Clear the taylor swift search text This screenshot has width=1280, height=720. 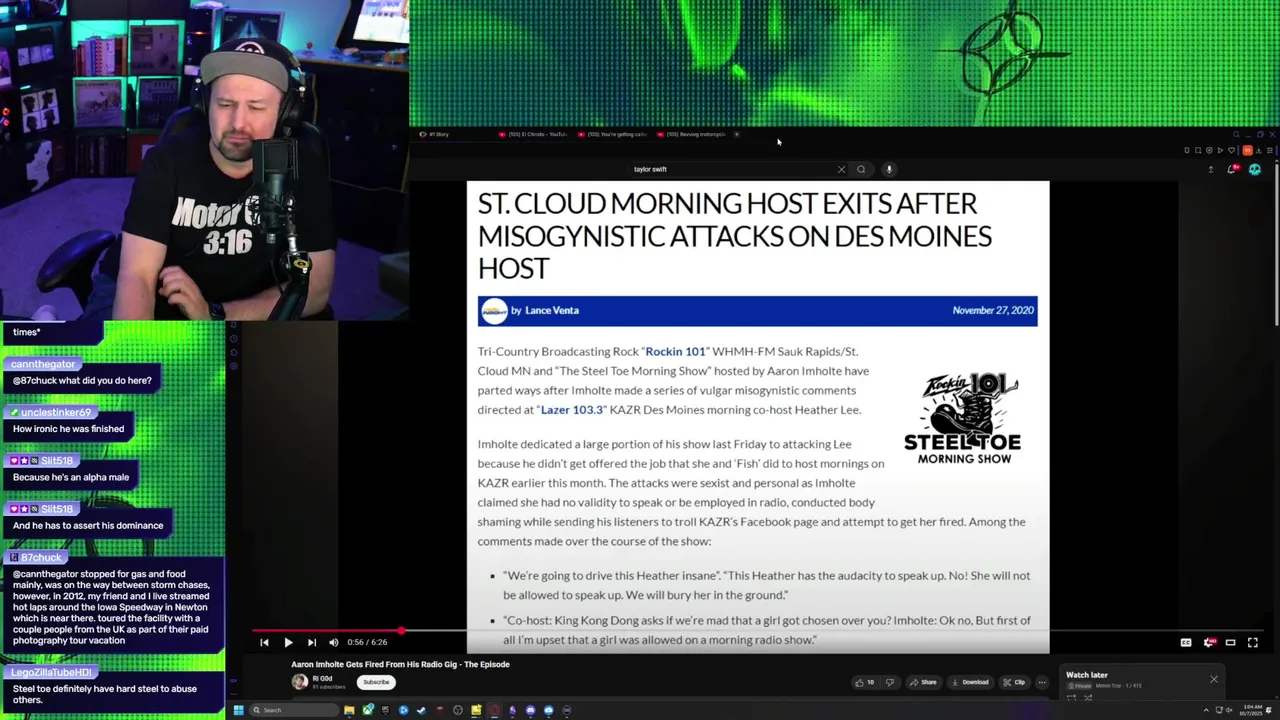coord(841,169)
